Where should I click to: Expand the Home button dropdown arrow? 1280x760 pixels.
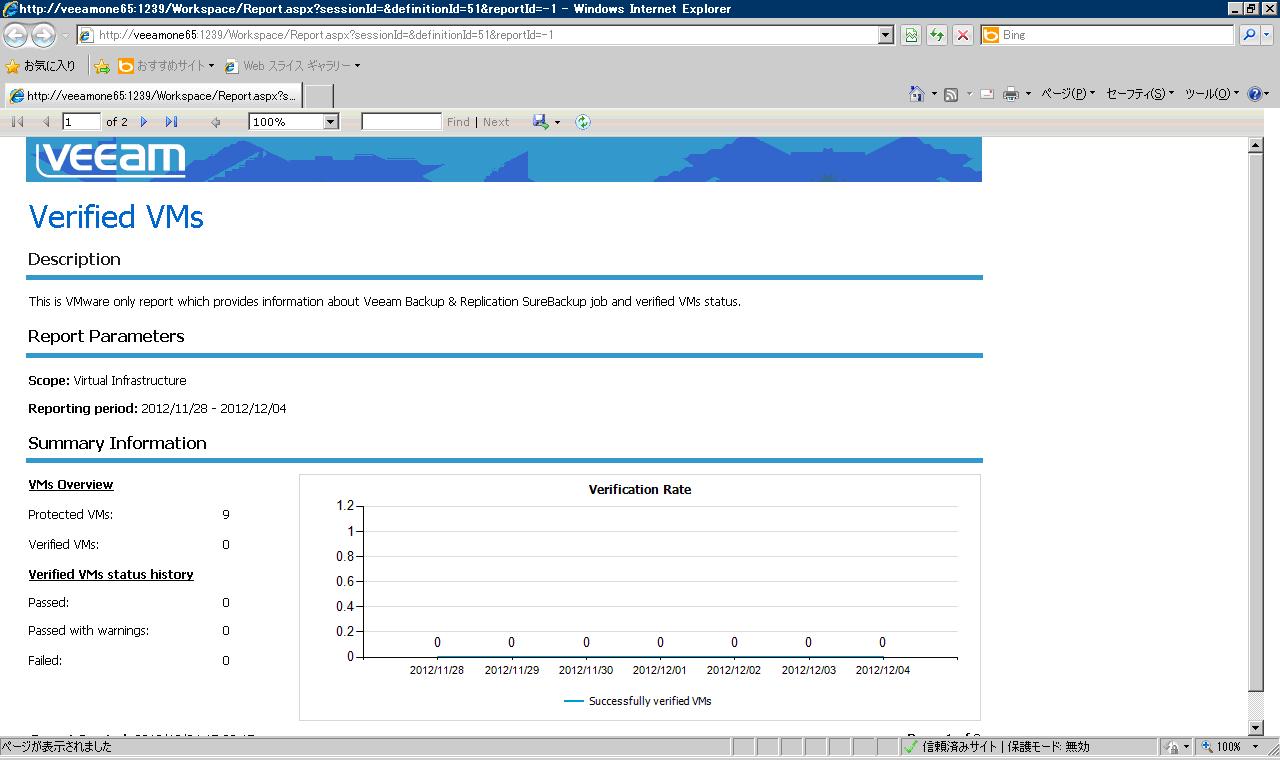coord(933,94)
